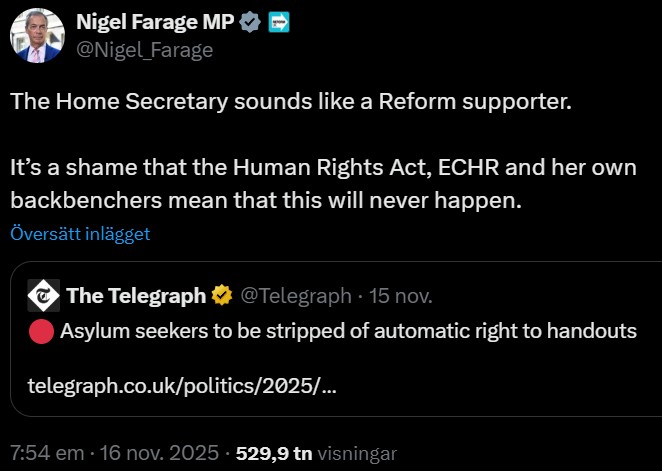Image resolution: width=662 pixels, height=471 pixels.
Task: Open the "529,9 tn visningar" view count
Action: click(310, 453)
